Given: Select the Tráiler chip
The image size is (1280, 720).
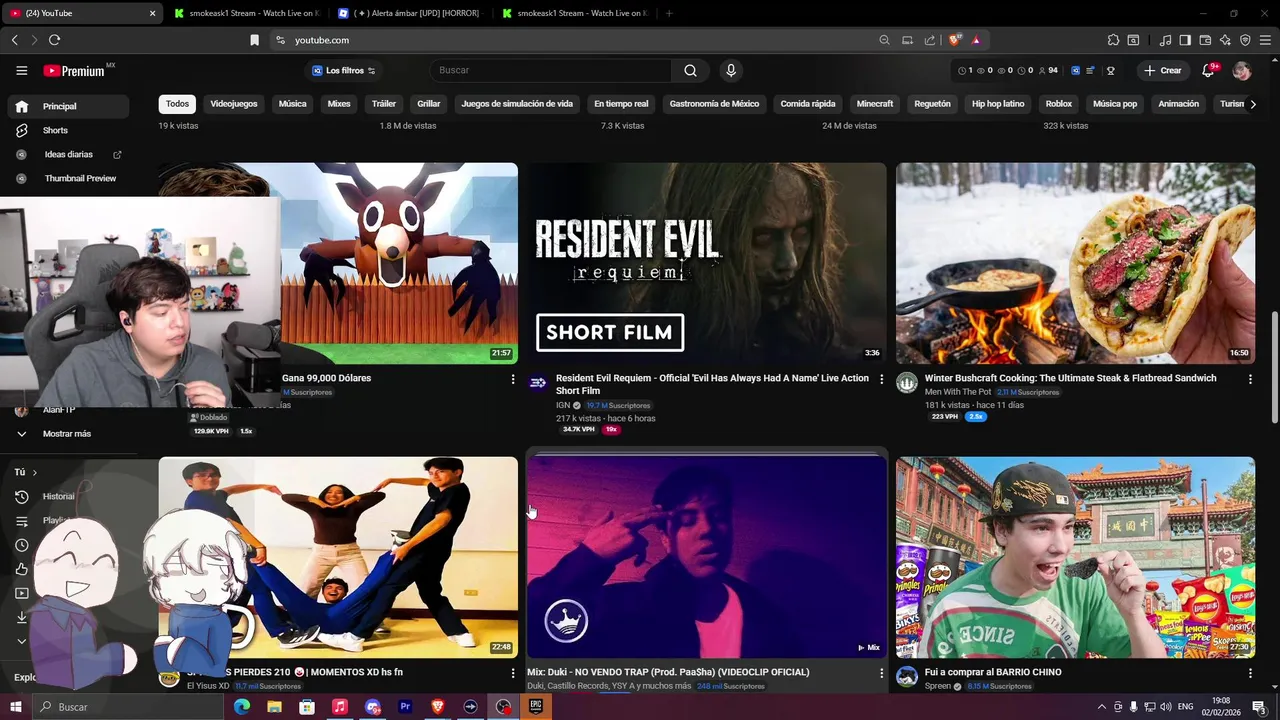Looking at the screenshot, I should pyautogui.click(x=384, y=104).
